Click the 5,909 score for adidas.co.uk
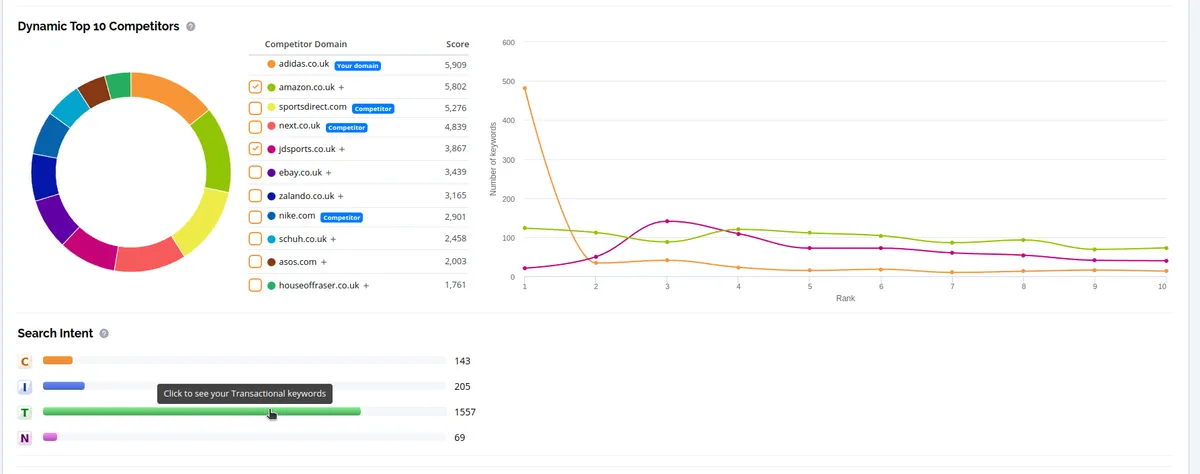Screen dimensions: 1200x474 (x=455, y=65)
